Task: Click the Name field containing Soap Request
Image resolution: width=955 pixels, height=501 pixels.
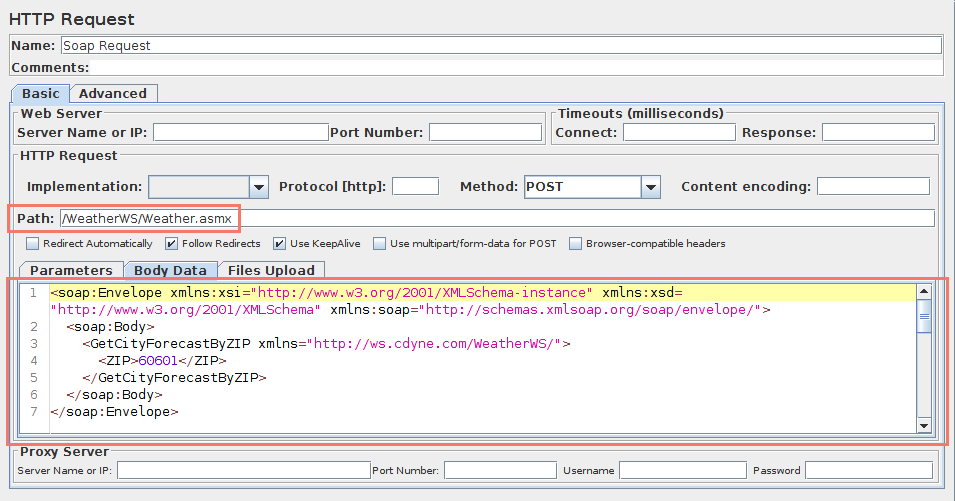Action: coord(500,45)
